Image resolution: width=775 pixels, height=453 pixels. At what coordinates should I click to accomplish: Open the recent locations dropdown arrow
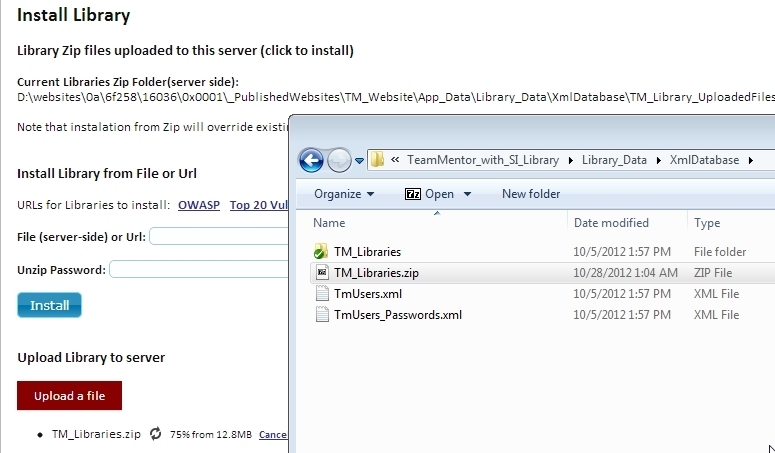coord(357,161)
